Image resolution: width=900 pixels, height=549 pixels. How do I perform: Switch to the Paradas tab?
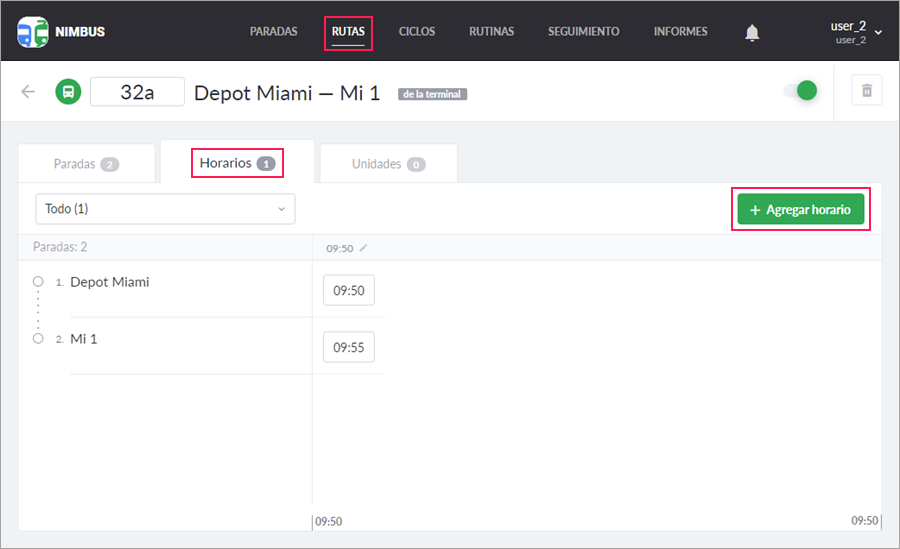[86, 164]
